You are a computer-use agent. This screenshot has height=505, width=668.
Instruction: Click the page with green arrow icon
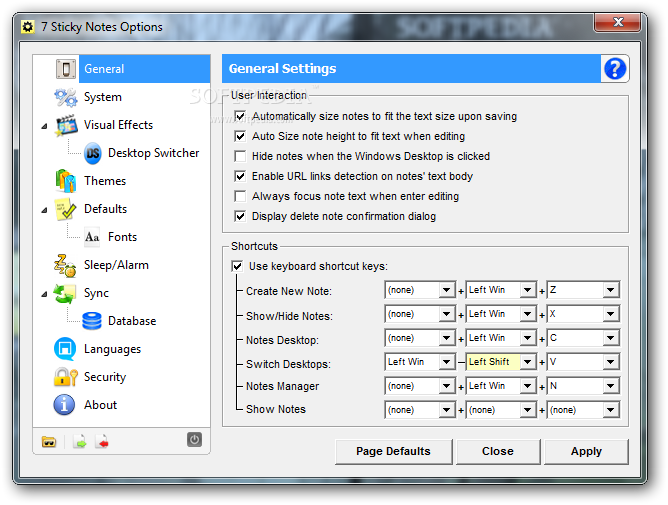[x=80, y=442]
